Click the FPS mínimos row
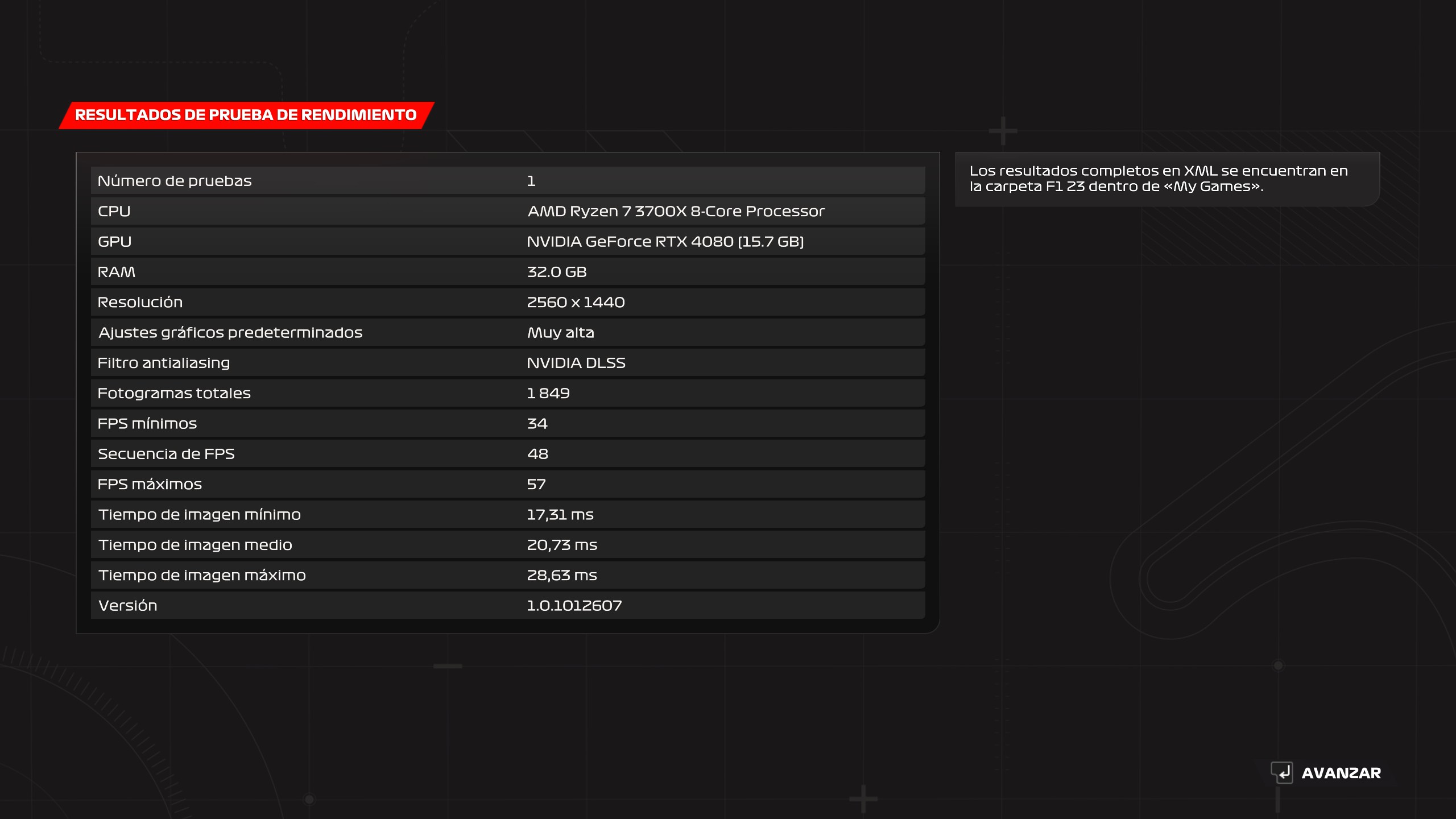The width and height of the screenshot is (1456, 819). click(x=507, y=424)
